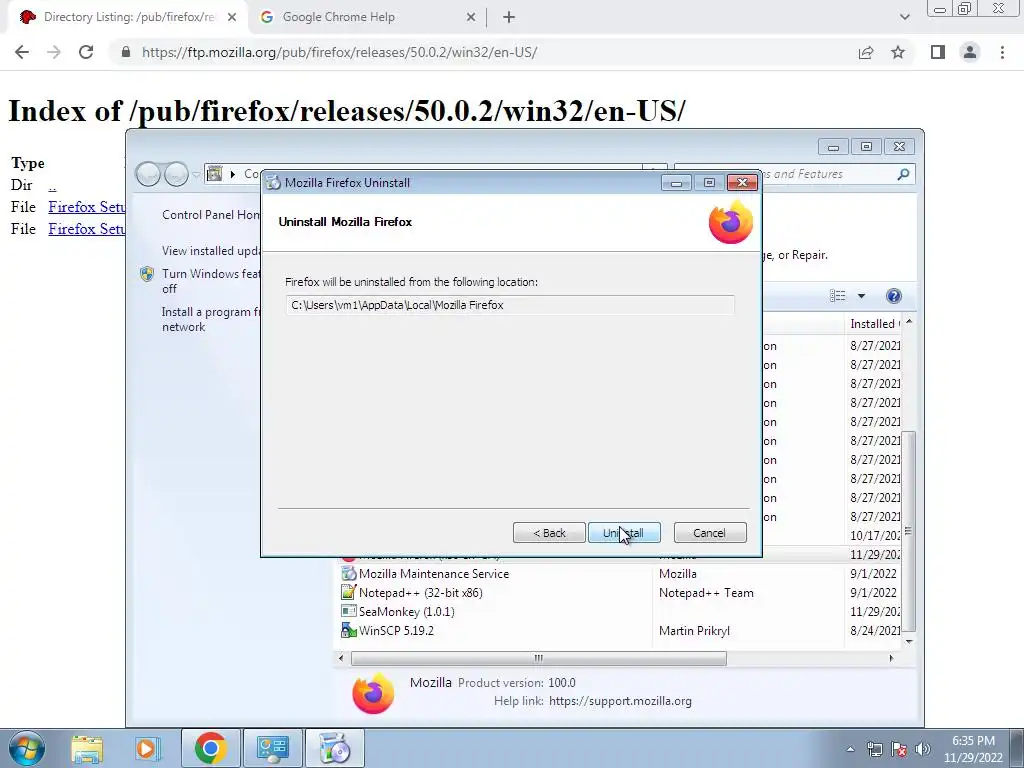1024x768 pixels.
Task: Click the change view icon in Programs list
Action: [838, 296]
